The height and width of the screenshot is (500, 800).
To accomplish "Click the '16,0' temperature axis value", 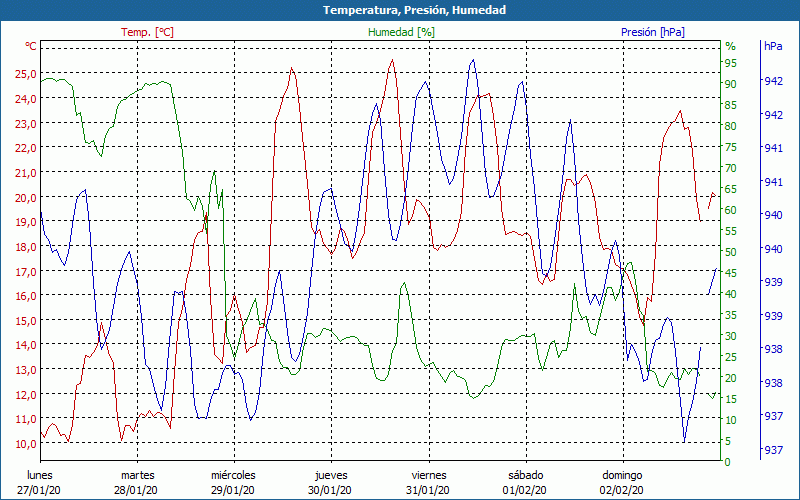I will (26, 296).
